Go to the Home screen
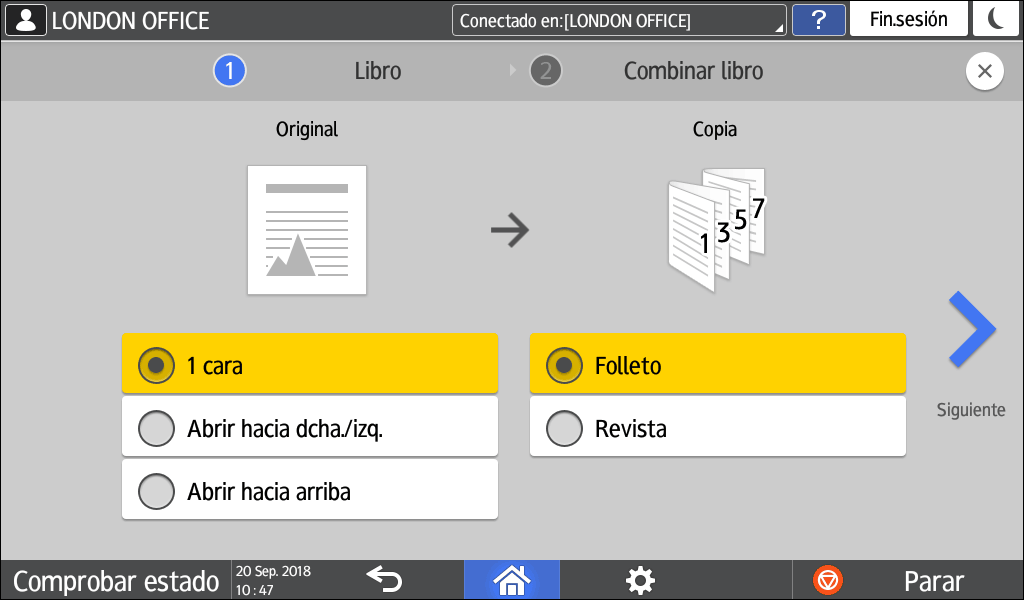 511,580
